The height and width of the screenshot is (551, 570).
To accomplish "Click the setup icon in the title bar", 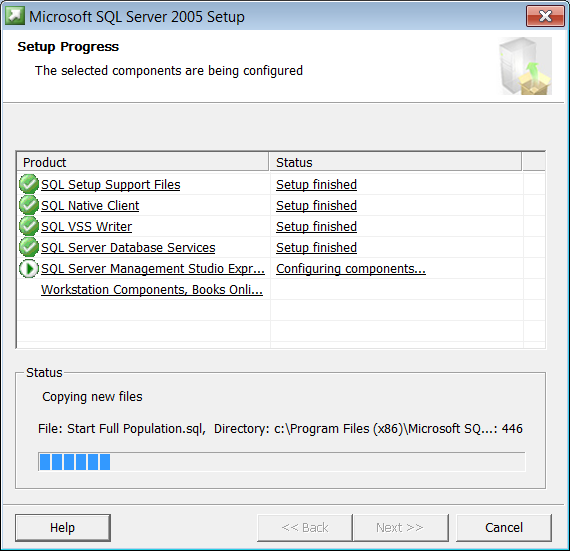I will [15, 16].
